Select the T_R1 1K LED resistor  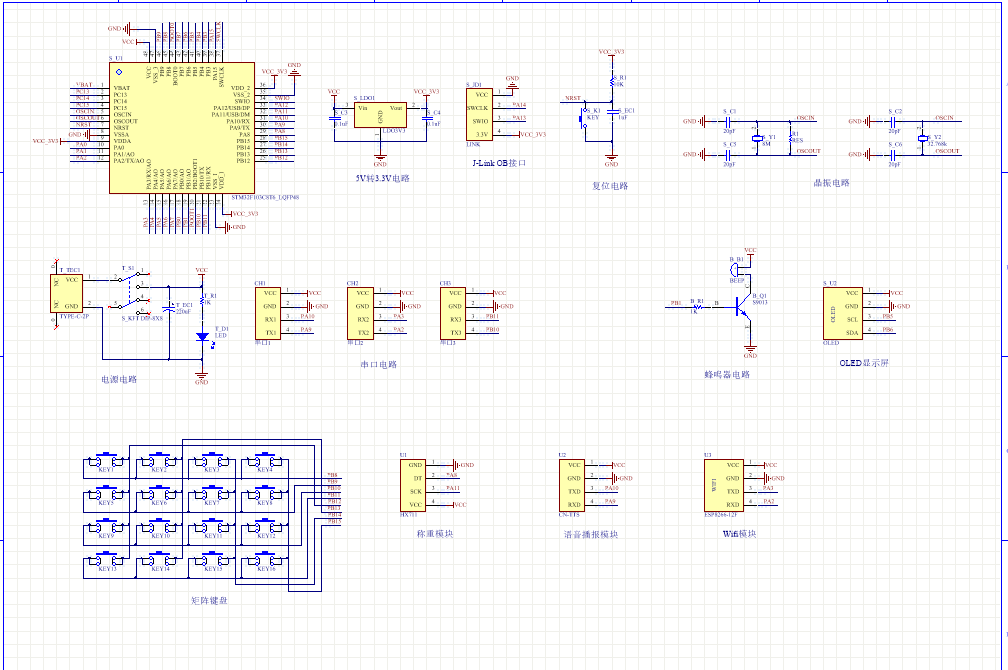[202, 300]
